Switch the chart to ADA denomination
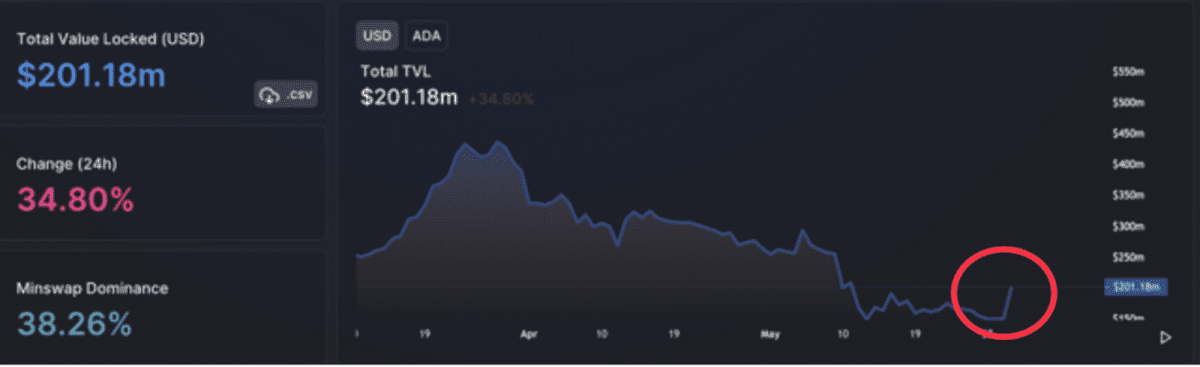The image size is (1200, 367). 427,36
